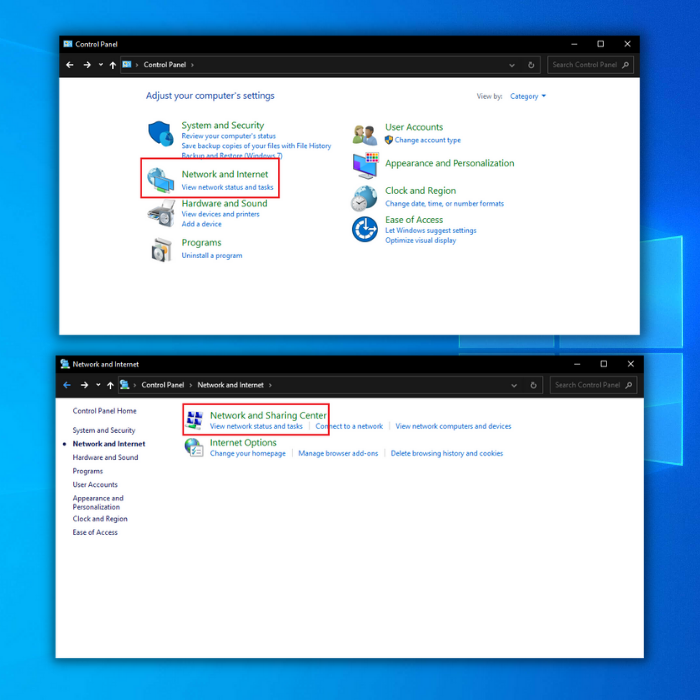Click Internet Options globe checklist icon

(194, 447)
